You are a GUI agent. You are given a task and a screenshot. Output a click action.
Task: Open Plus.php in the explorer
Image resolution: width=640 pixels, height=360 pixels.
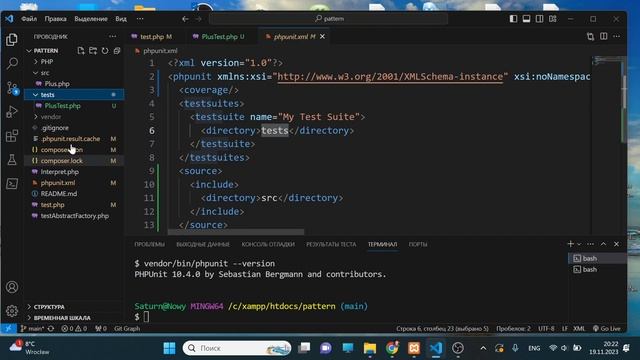click(x=57, y=84)
